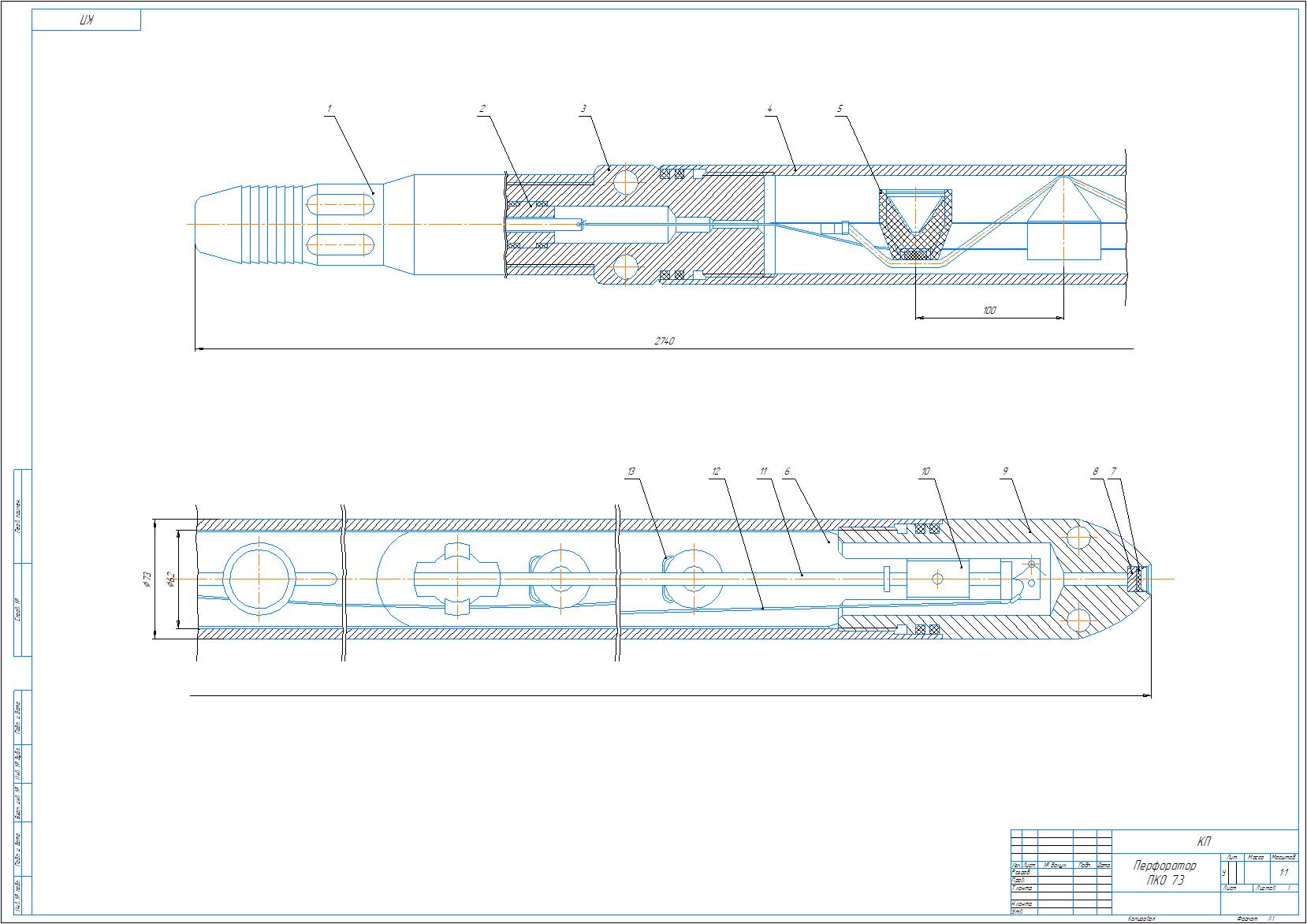Click callout number 3 in the top view
Viewport: 1307px width, 924px height.
point(583,109)
